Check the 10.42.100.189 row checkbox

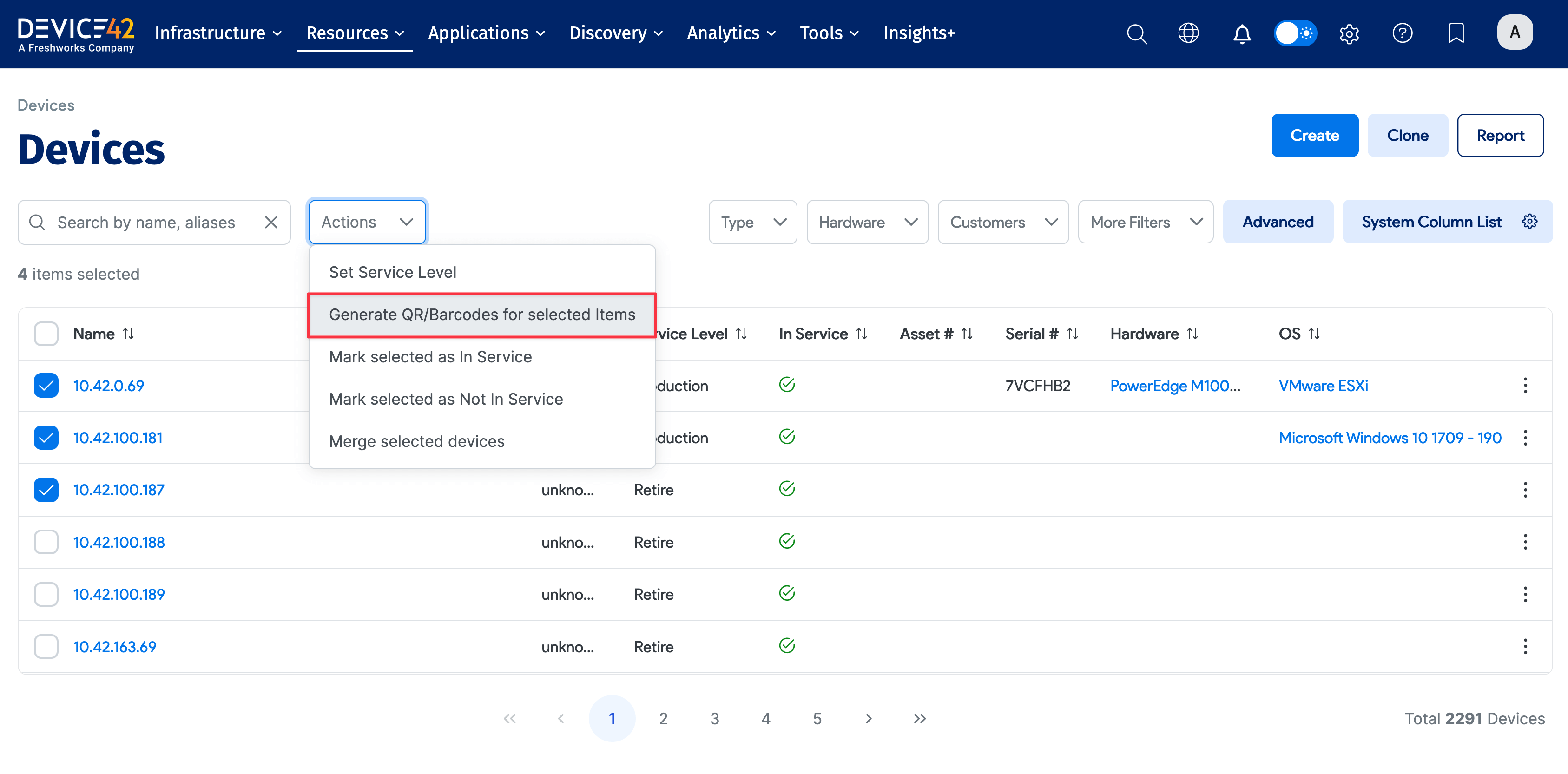[x=46, y=595]
